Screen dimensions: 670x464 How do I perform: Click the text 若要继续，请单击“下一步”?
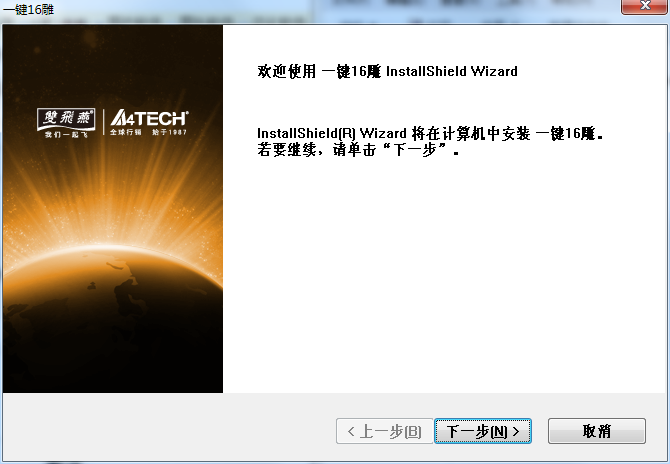(358, 150)
